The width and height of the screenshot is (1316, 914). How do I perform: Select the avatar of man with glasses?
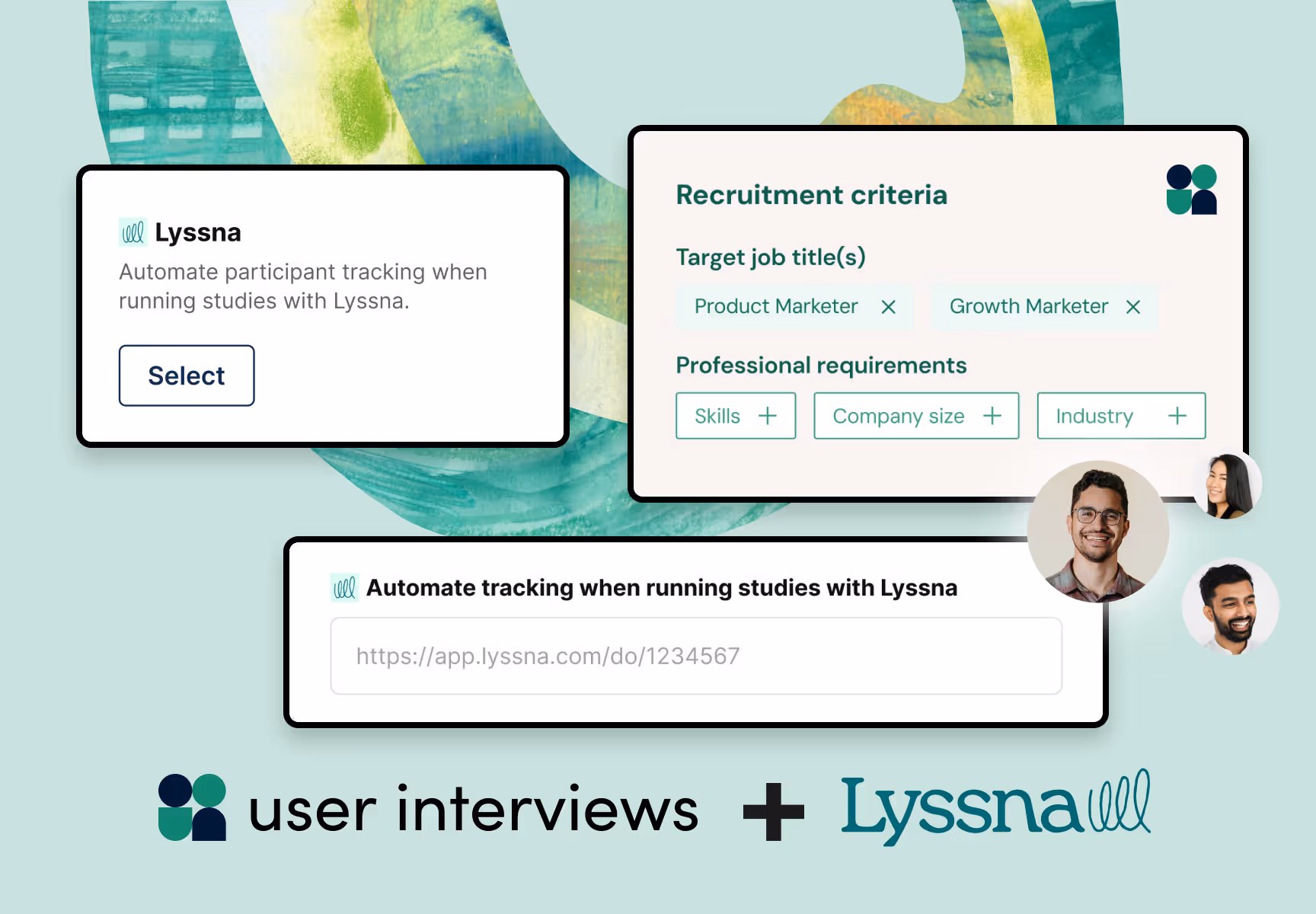1097,531
